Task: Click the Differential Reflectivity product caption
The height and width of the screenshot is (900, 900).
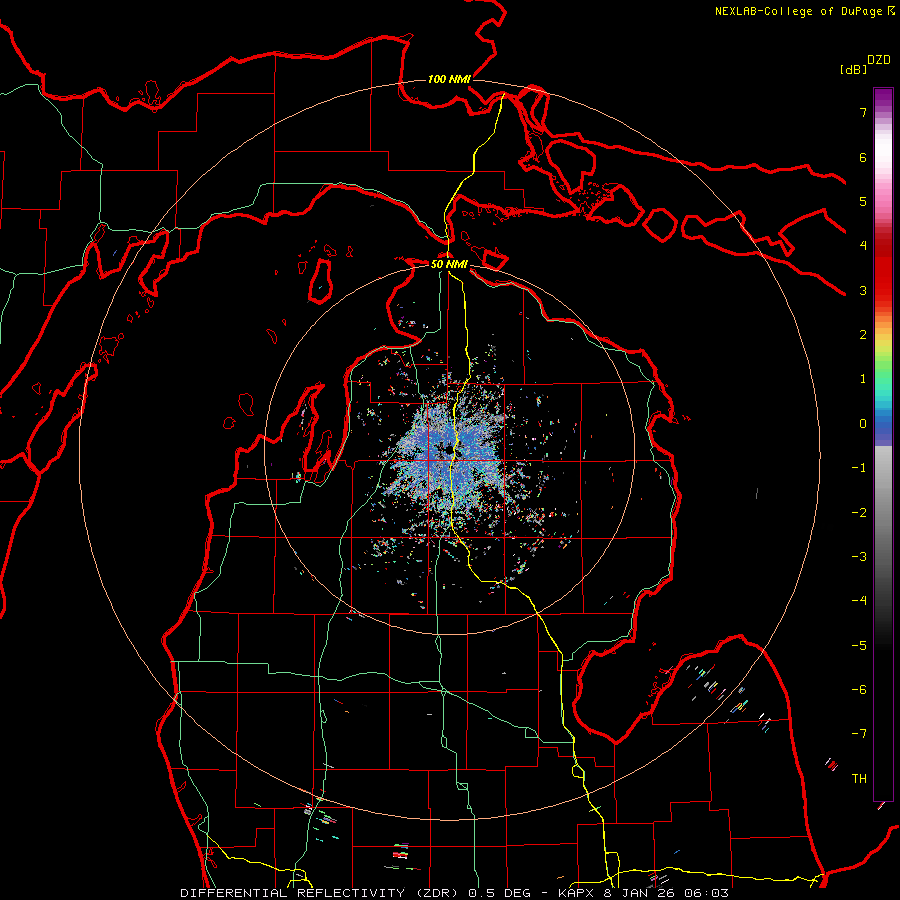Action: pyautogui.click(x=454, y=893)
